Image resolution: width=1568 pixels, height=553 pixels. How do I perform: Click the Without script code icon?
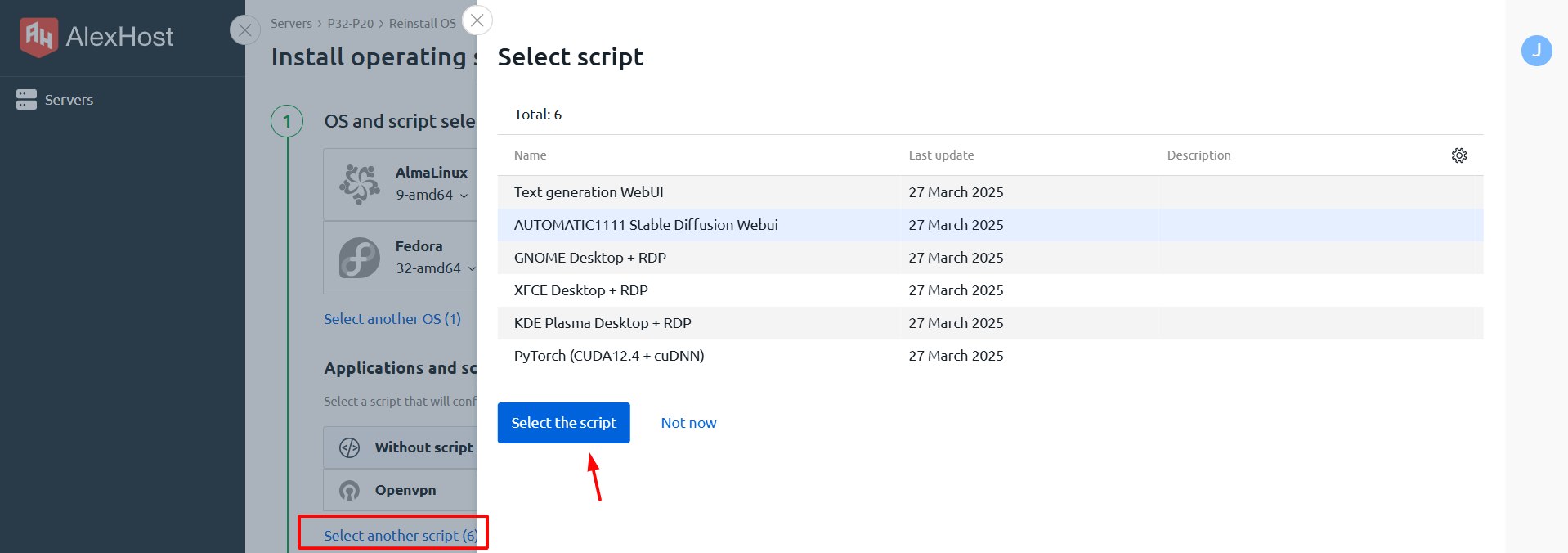coord(350,447)
